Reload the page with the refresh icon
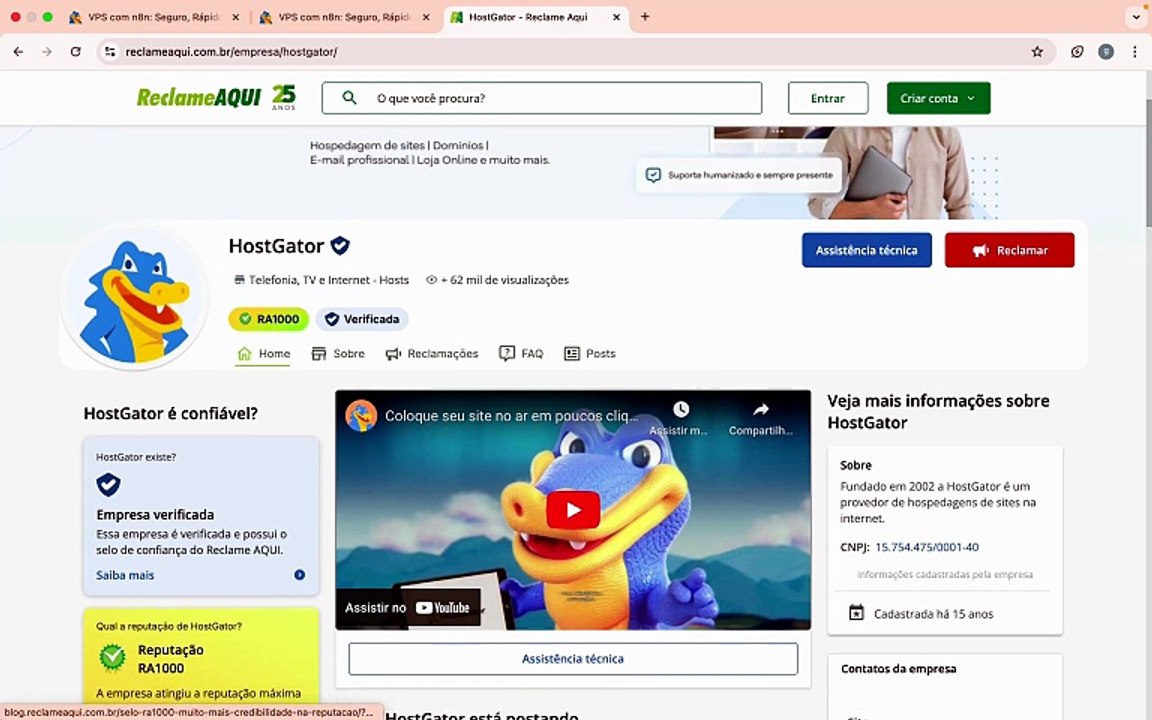The height and width of the screenshot is (720, 1152). (x=76, y=51)
